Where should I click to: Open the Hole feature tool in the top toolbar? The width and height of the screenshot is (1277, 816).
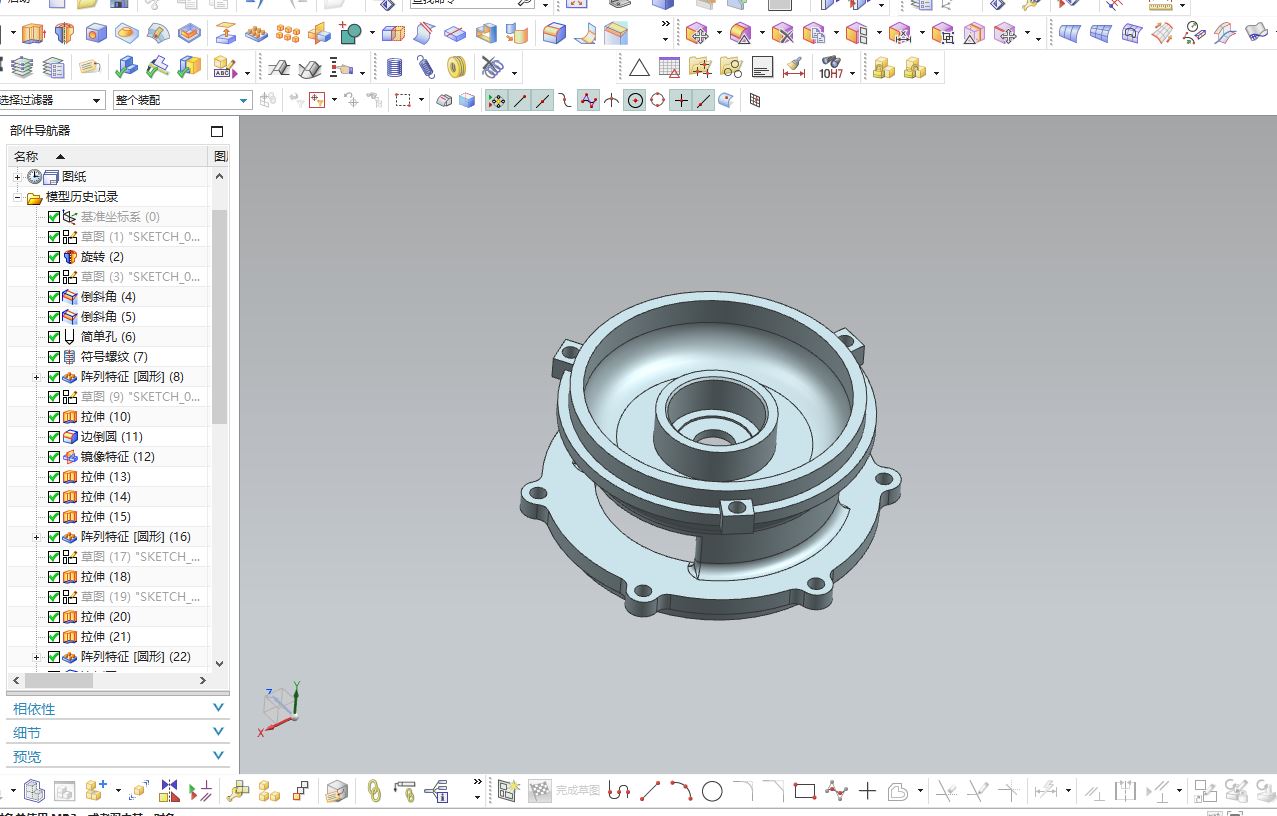coord(96,34)
